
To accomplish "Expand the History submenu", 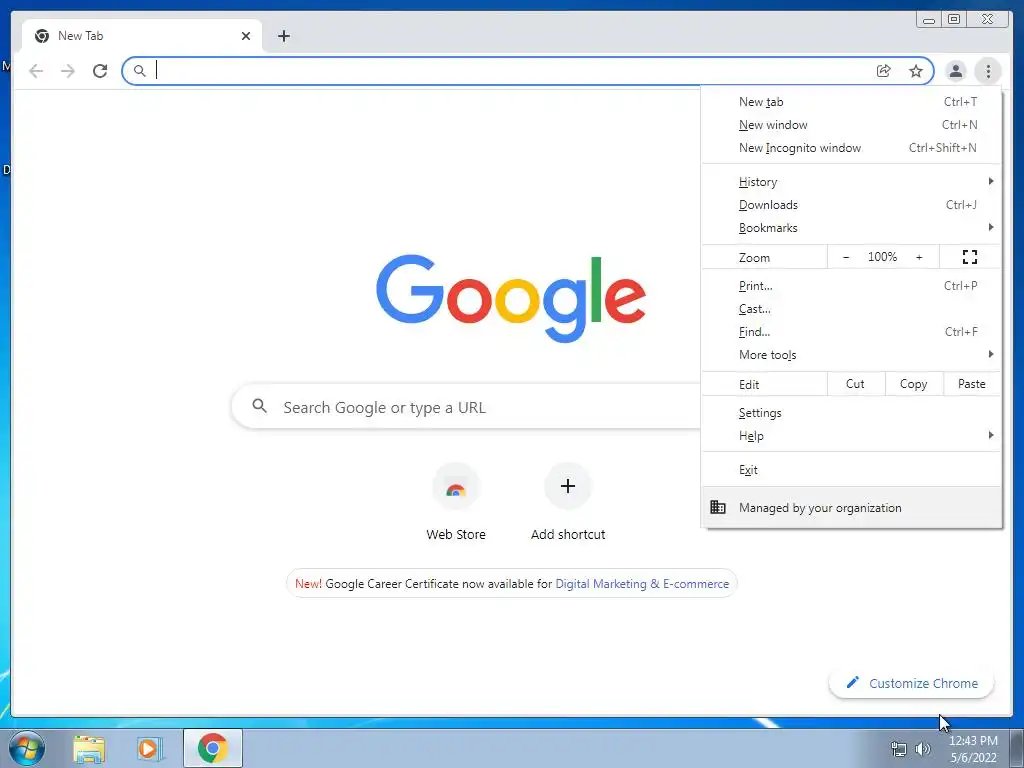I will 852,182.
